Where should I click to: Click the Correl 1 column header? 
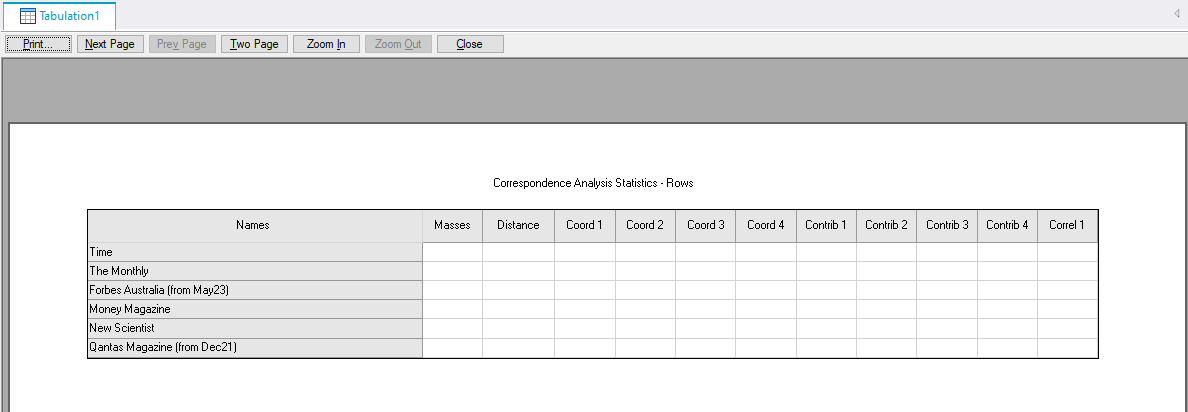[1067, 226]
